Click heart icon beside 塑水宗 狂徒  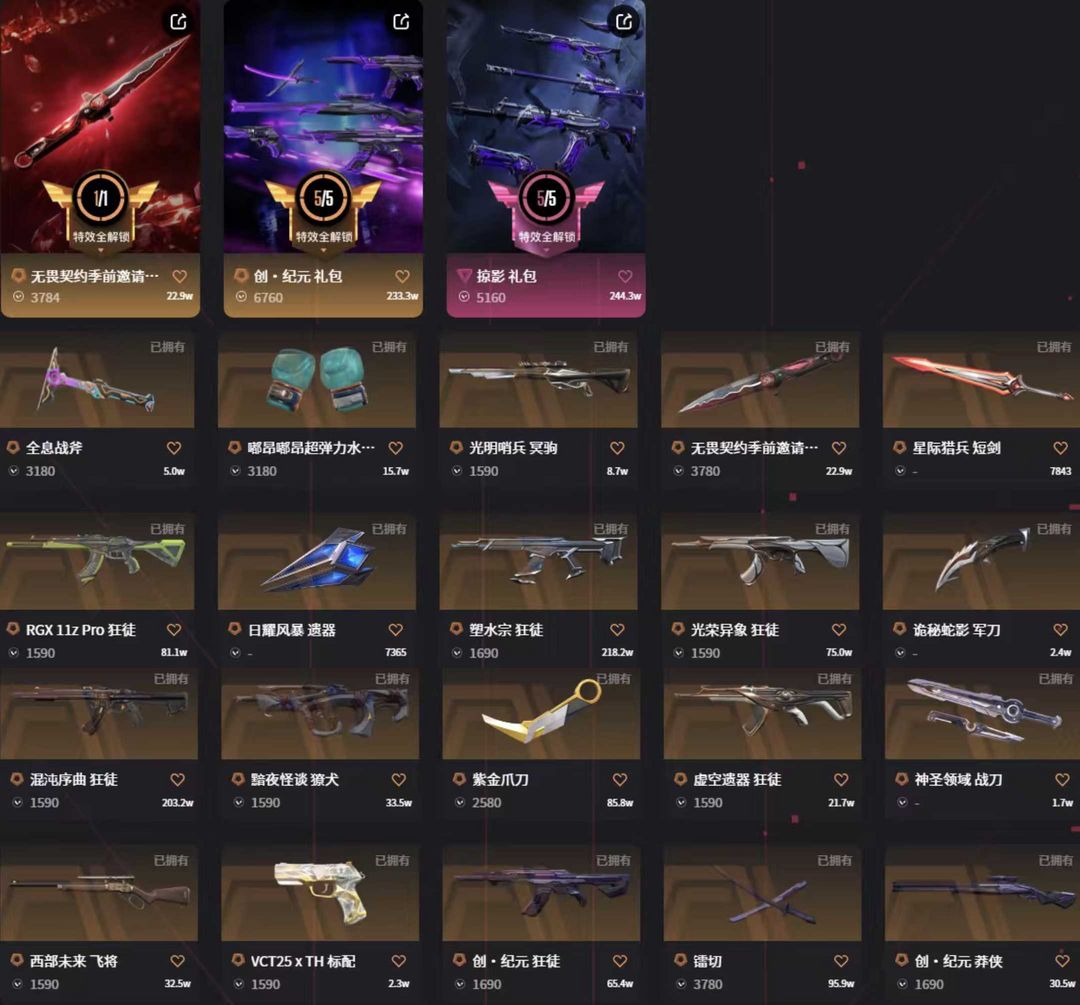click(x=617, y=630)
